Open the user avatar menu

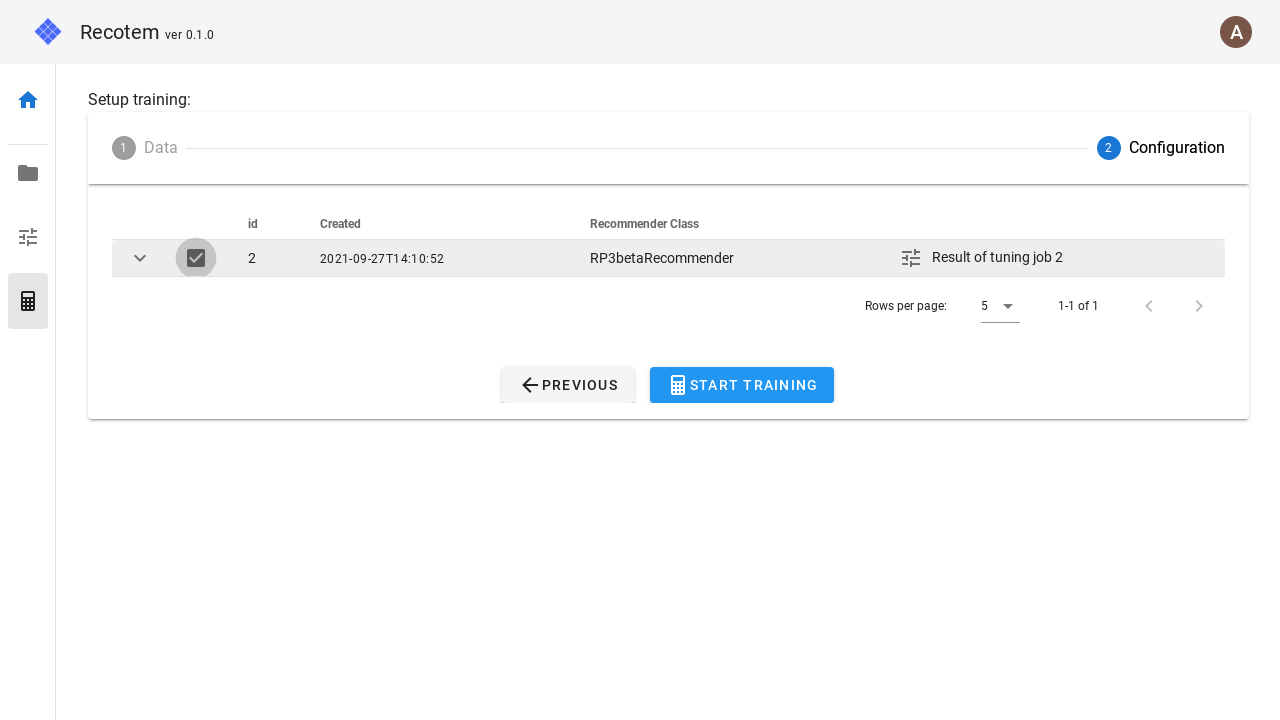[1236, 32]
